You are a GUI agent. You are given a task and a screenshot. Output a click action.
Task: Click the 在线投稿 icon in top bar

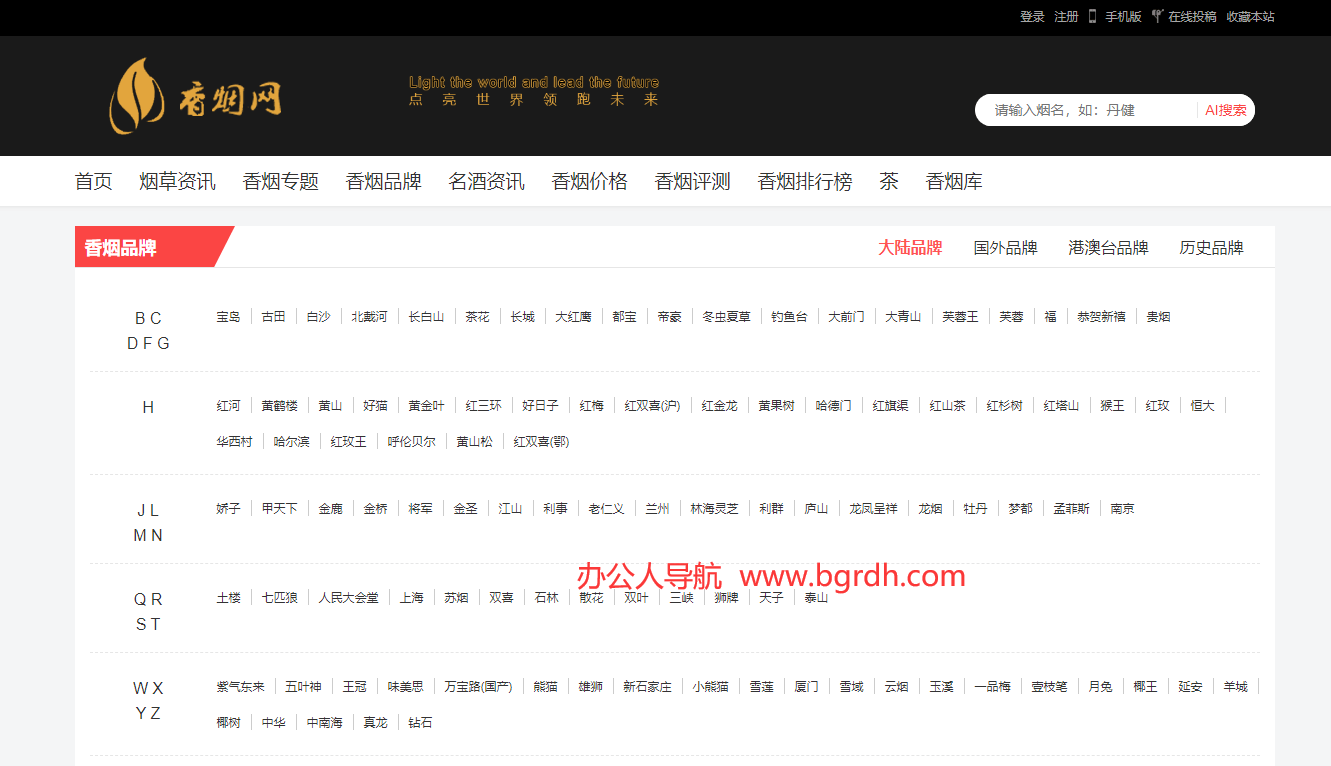[1157, 16]
